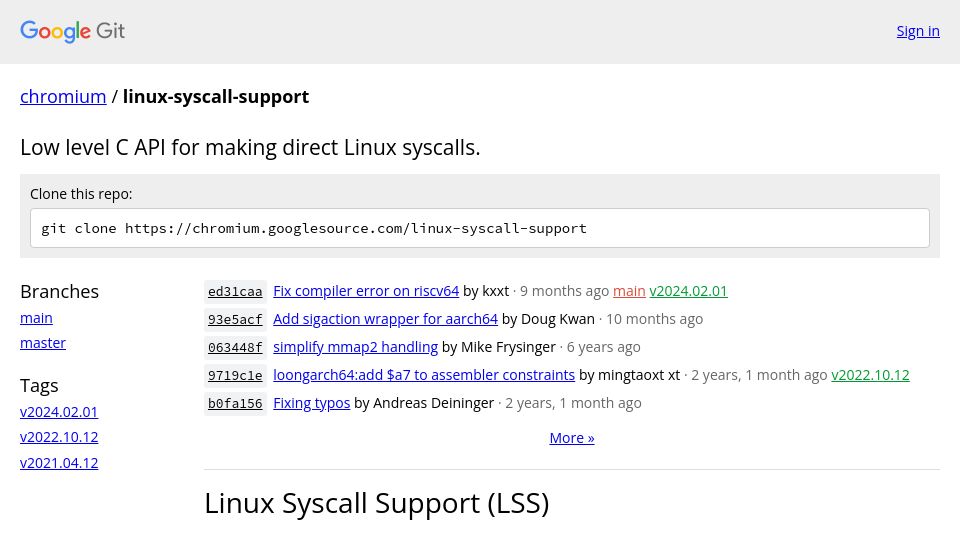Viewport: 960px width, 540px height.
Task: Open tag v2022.10.12 in Tags list
Action: [x=59, y=437]
